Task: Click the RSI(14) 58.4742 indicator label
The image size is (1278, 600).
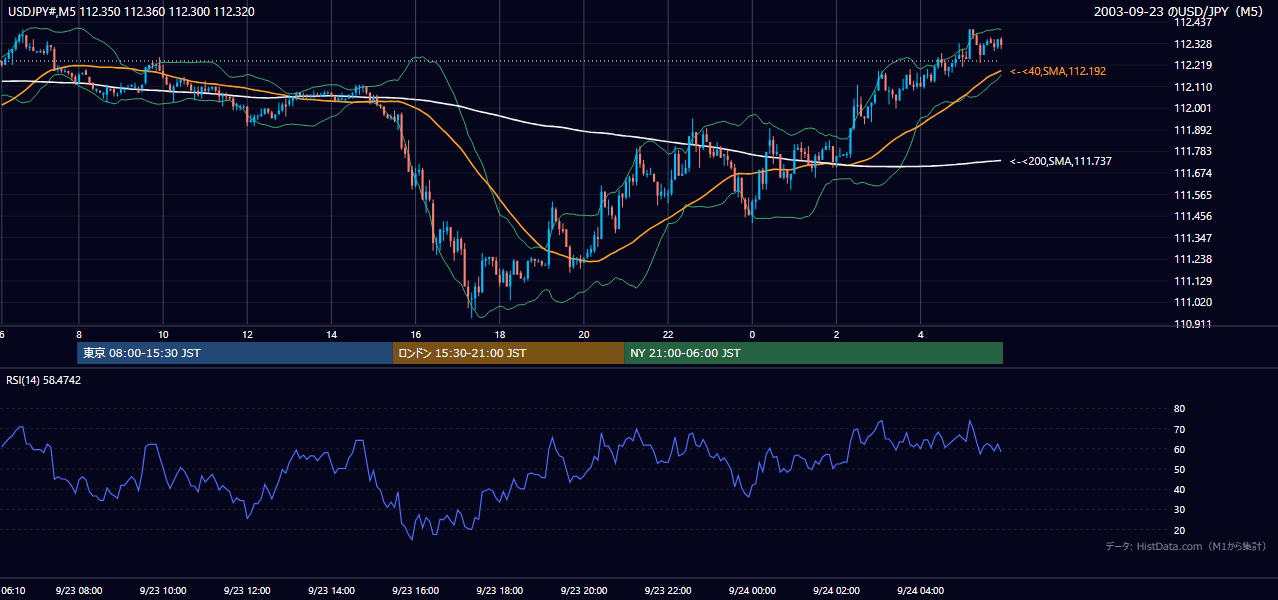Action: click(43, 380)
